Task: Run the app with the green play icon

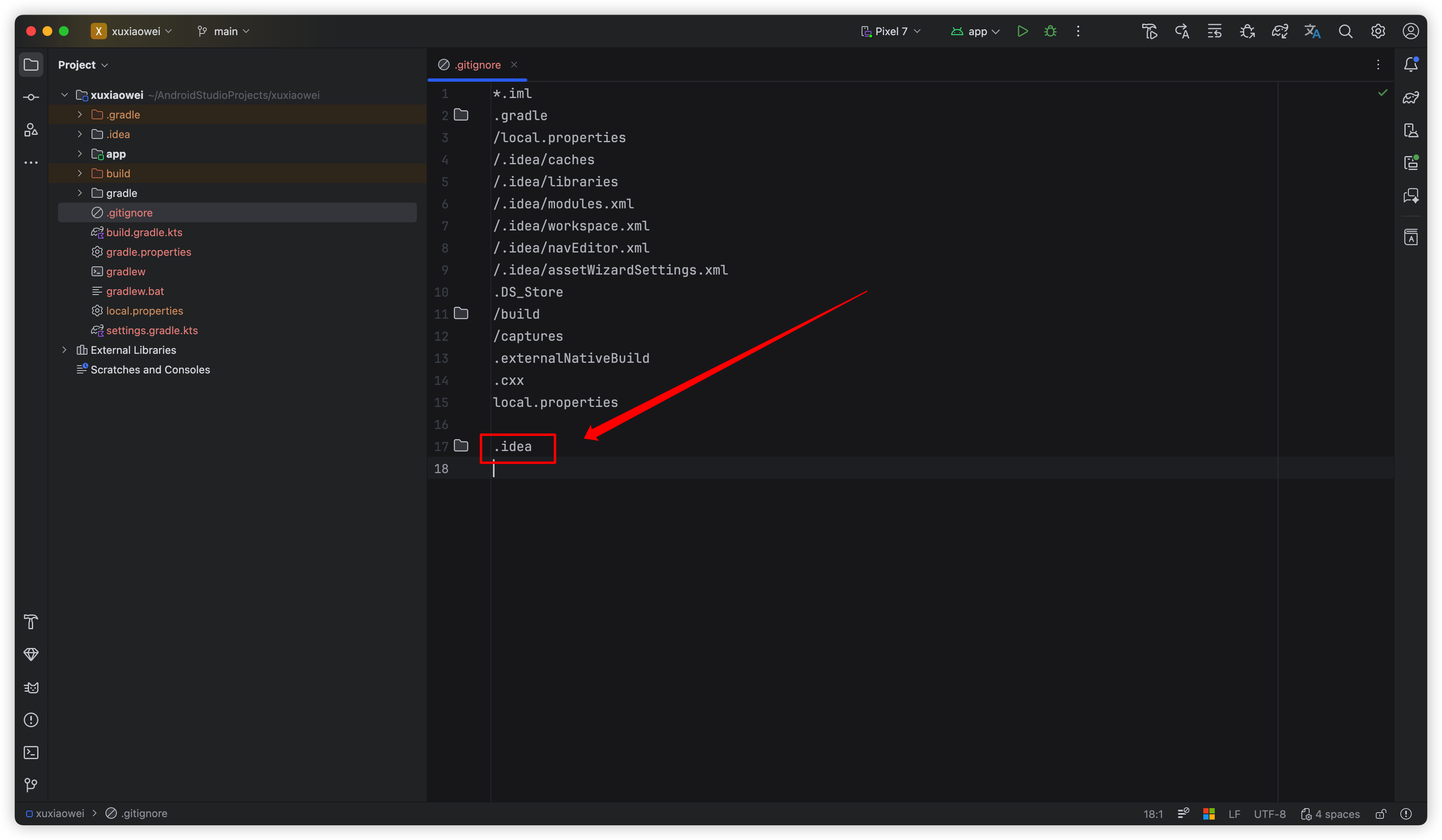Action: pyautogui.click(x=1022, y=31)
